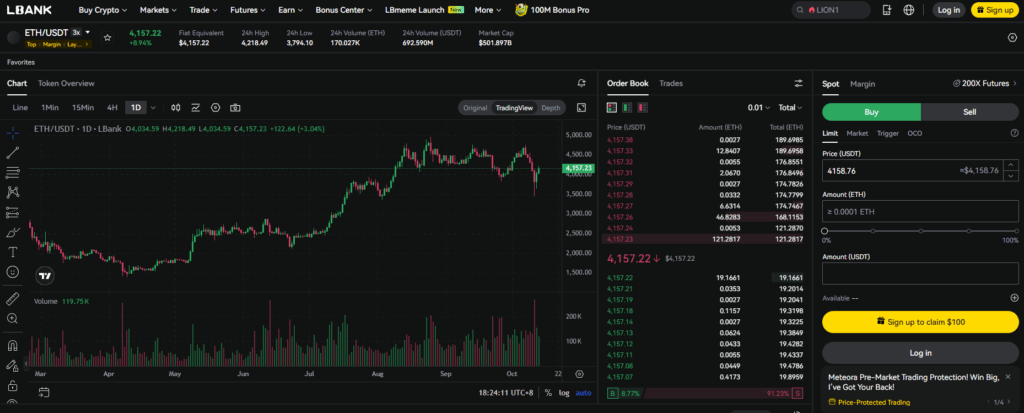This screenshot has height=413, width=1024.
Task: Pick the text annotation tool
Action: [12, 251]
